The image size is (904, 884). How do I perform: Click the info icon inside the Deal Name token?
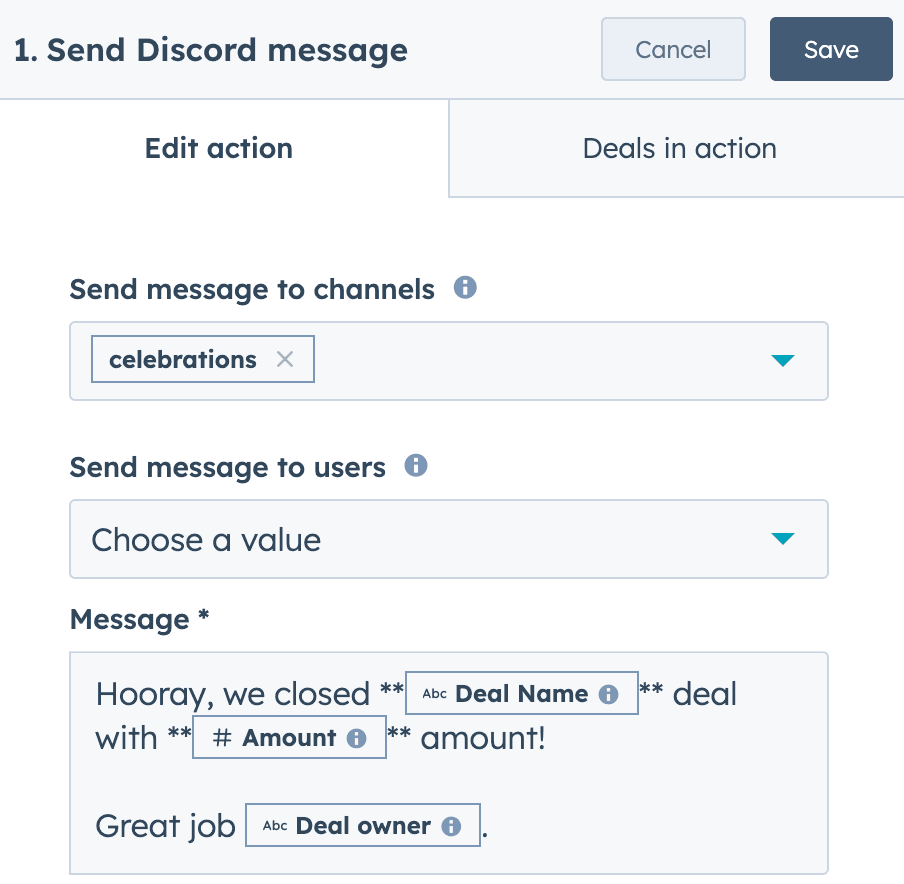tap(609, 693)
